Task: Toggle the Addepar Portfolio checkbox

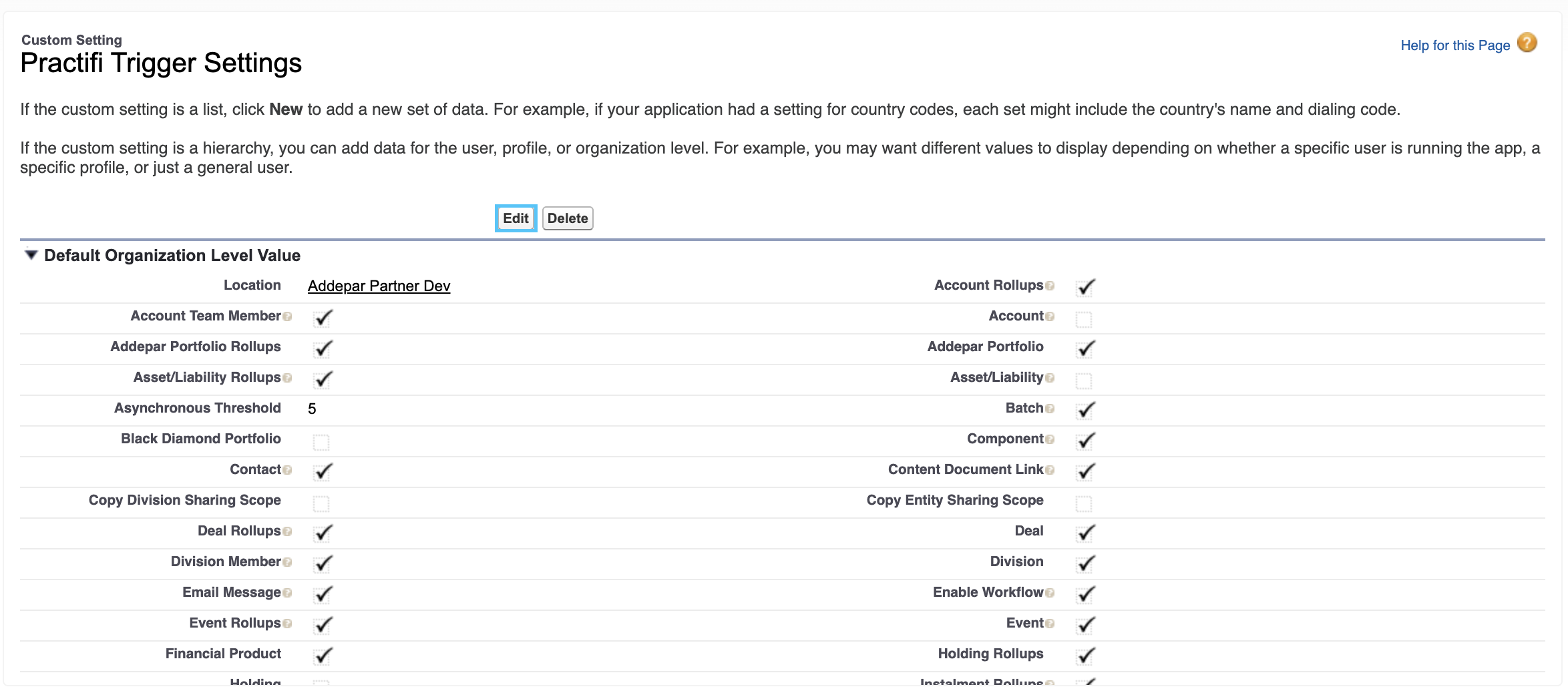Action: (x=1085, y=349)
